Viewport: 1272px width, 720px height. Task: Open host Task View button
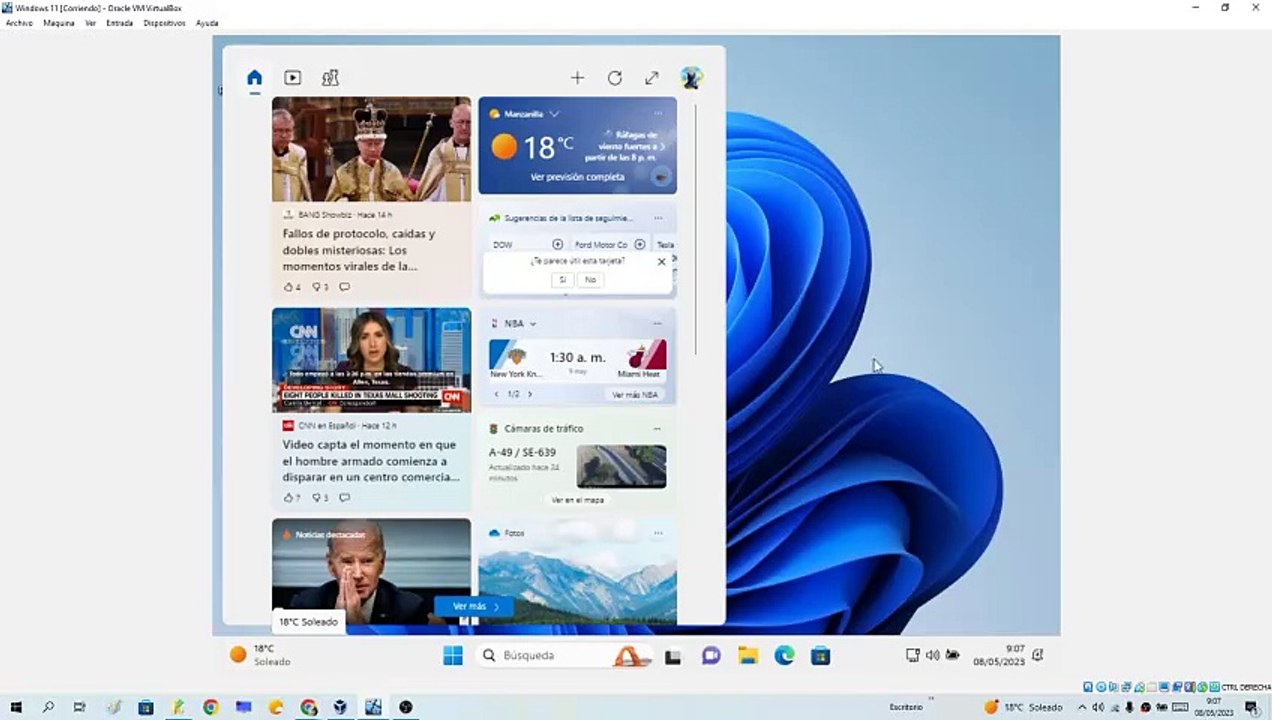click(x=80, y=707)
